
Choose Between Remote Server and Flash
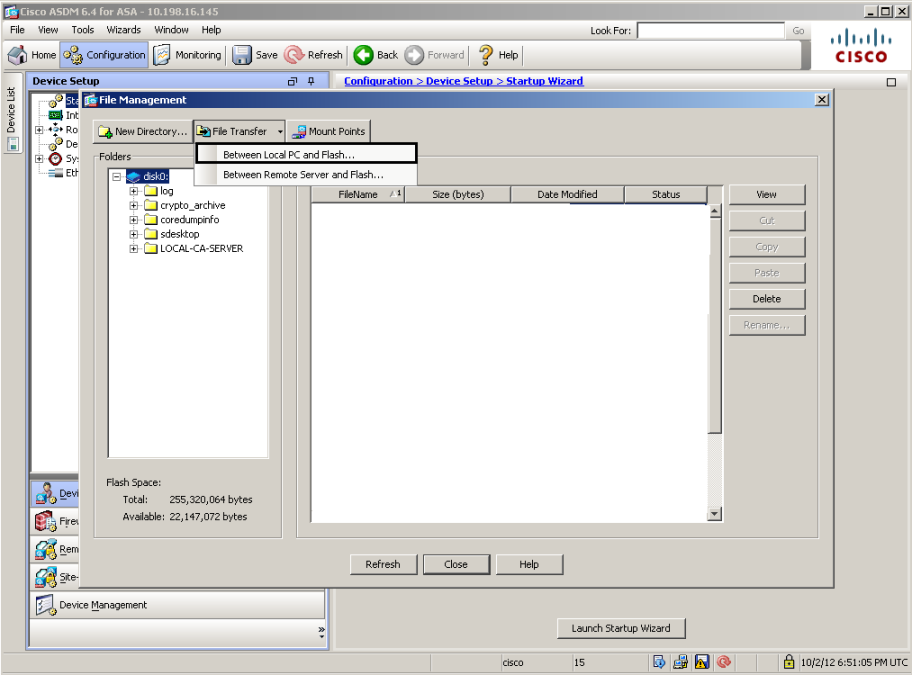(x=306, y=174)
